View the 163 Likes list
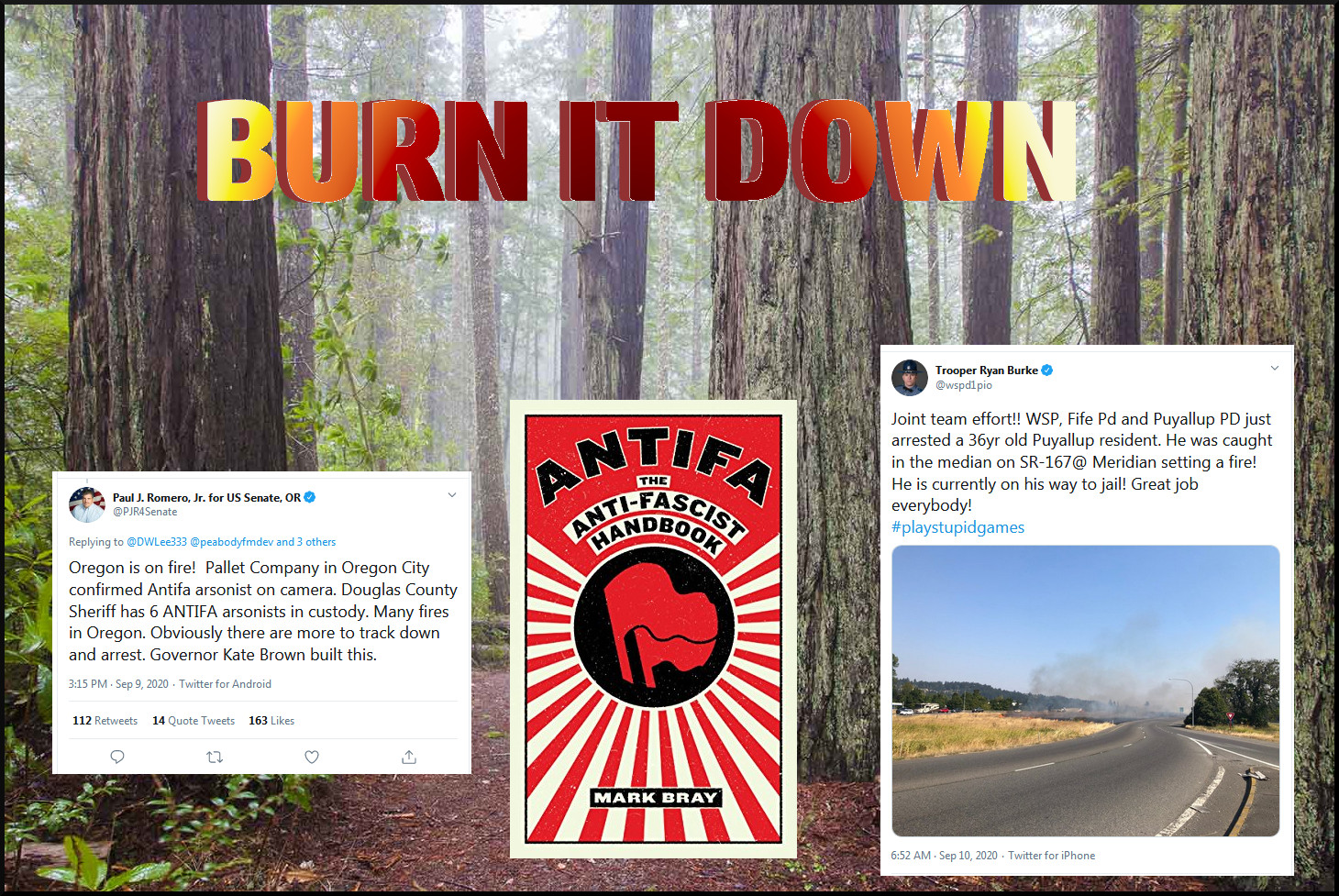Screen dimensions: 1339x896 pyautogui.click(x=271, y=721)
